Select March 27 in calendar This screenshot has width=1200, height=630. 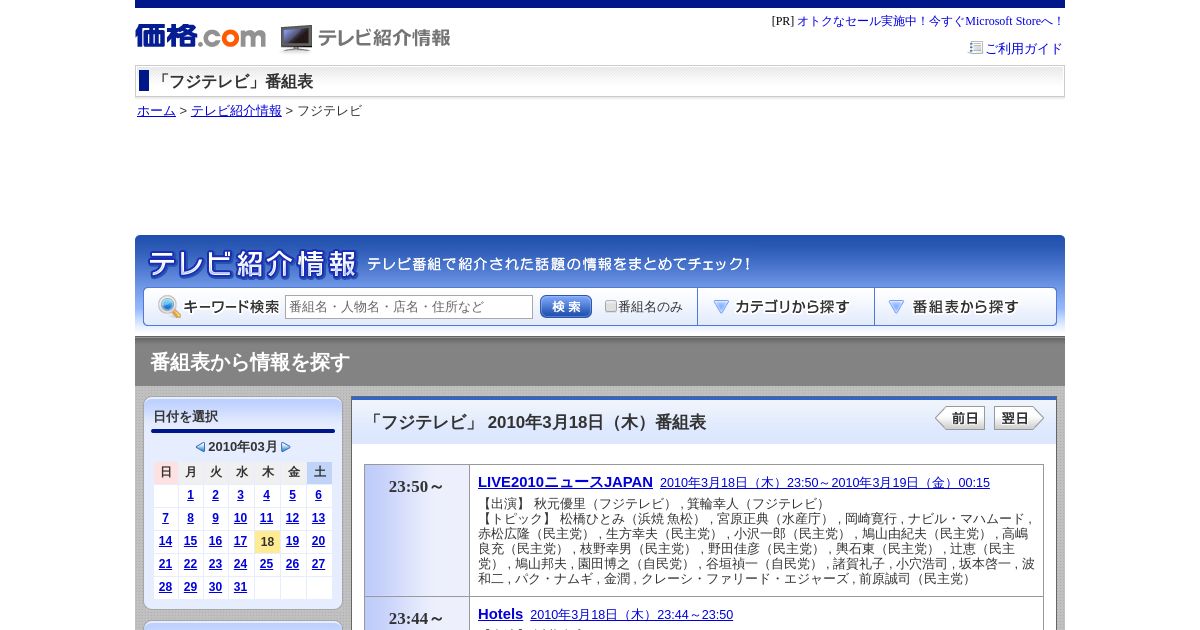[x=318, y=564]
